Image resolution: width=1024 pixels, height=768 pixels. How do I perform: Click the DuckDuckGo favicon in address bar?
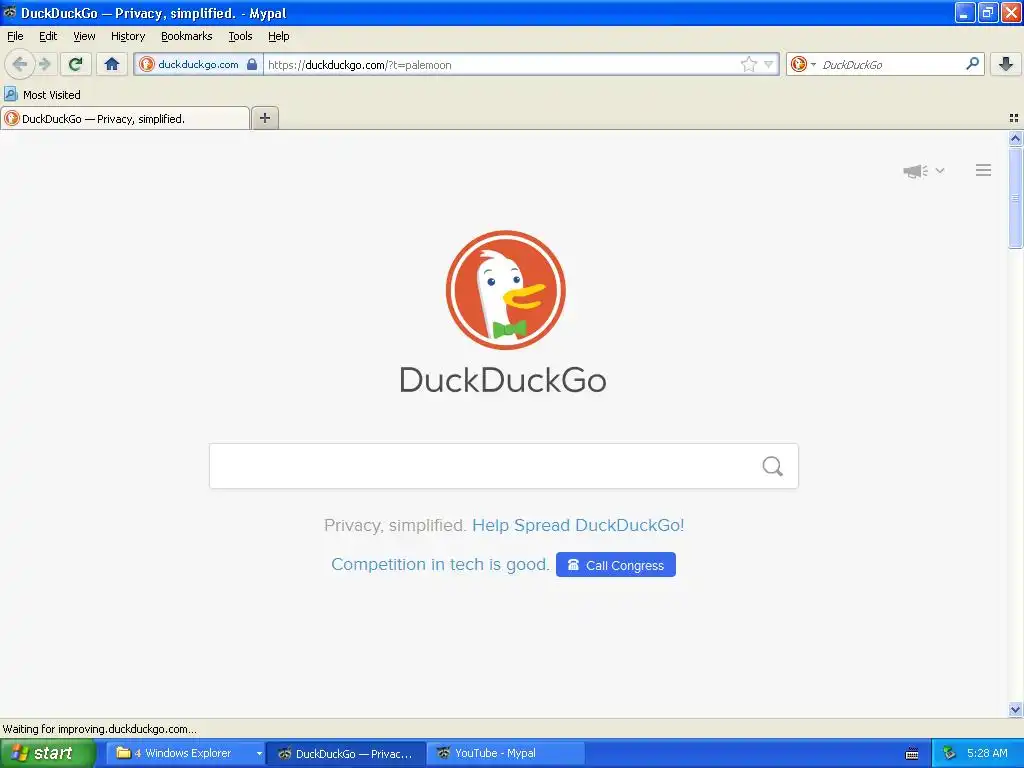pos(146,64)
